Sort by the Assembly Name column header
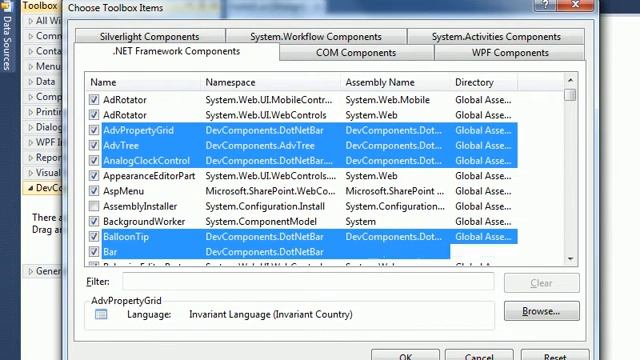The height and width of the screenshot is (360, 640). coord(395,82)
